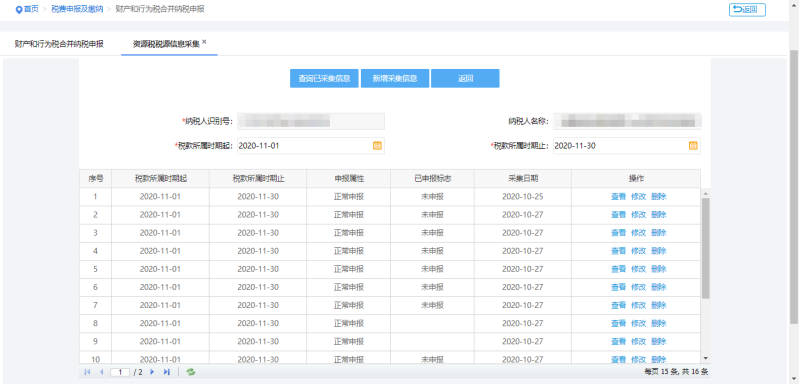Switch to 财产和行为税合并纳税申报 tab
The height and width of the screenshot is (385, 799).
click(x=59, y=44)
